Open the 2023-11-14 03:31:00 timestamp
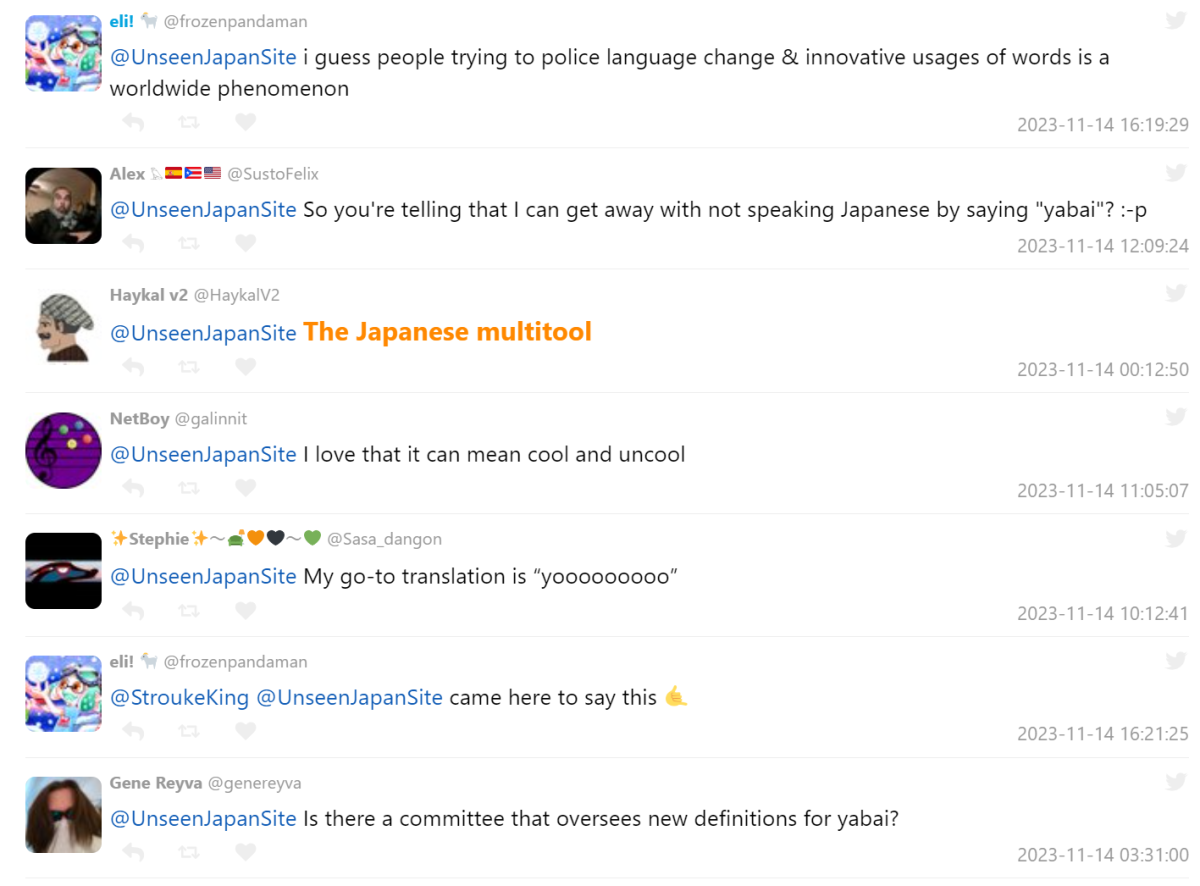Image resolution: width=1200 pixels, height=886 pixels. click(x=1102, y=855)
